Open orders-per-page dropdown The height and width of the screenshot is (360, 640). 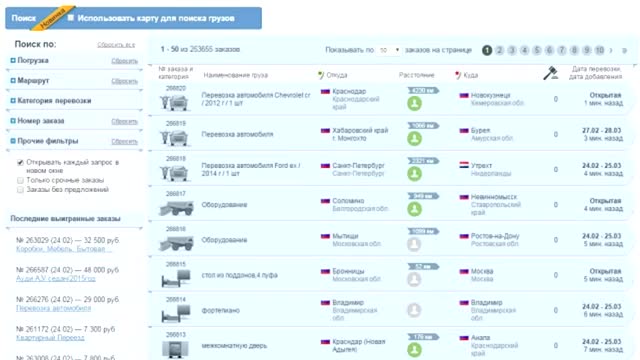tap(389, 50)
